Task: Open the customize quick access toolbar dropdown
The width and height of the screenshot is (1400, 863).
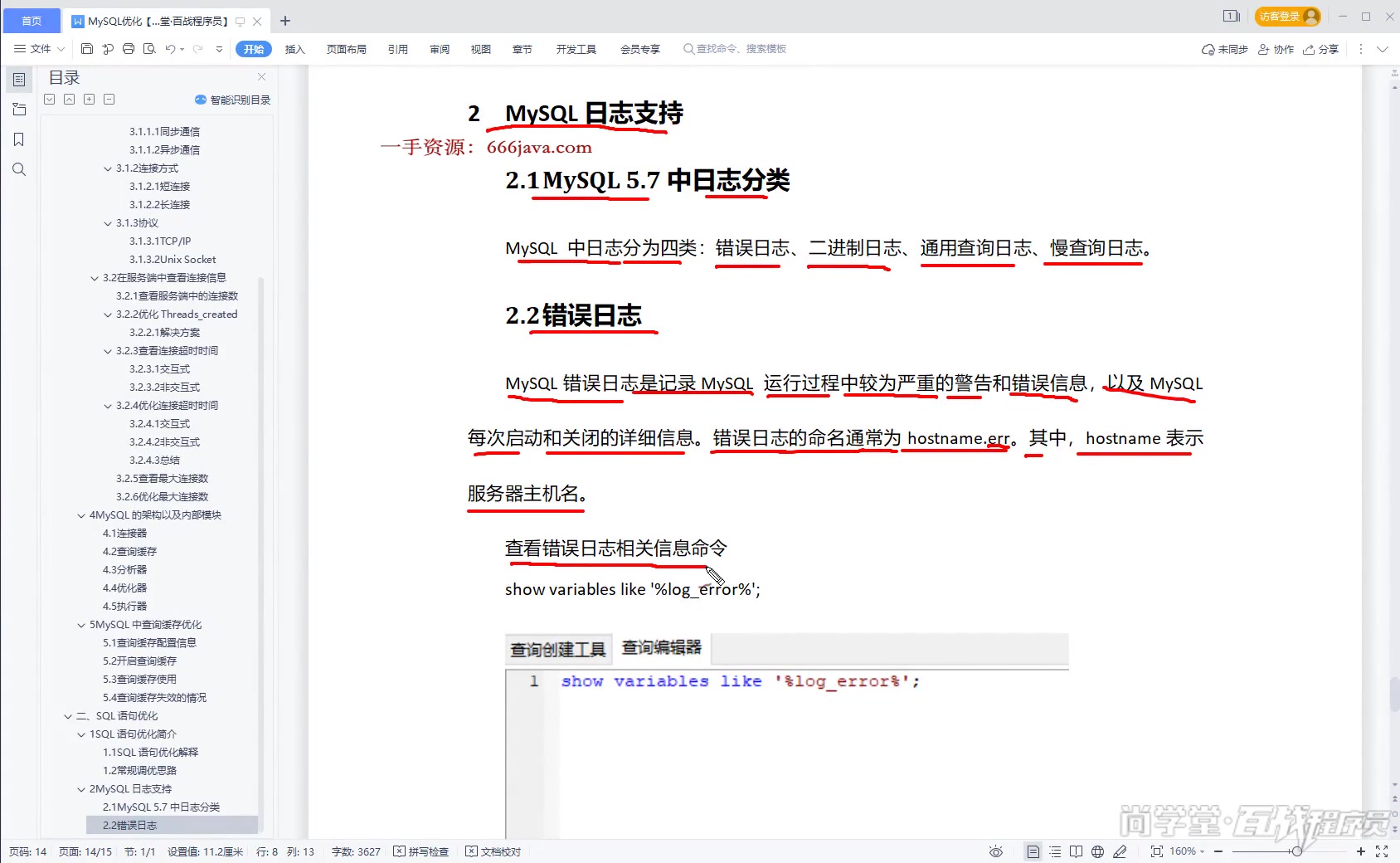Action: (219, 49)
